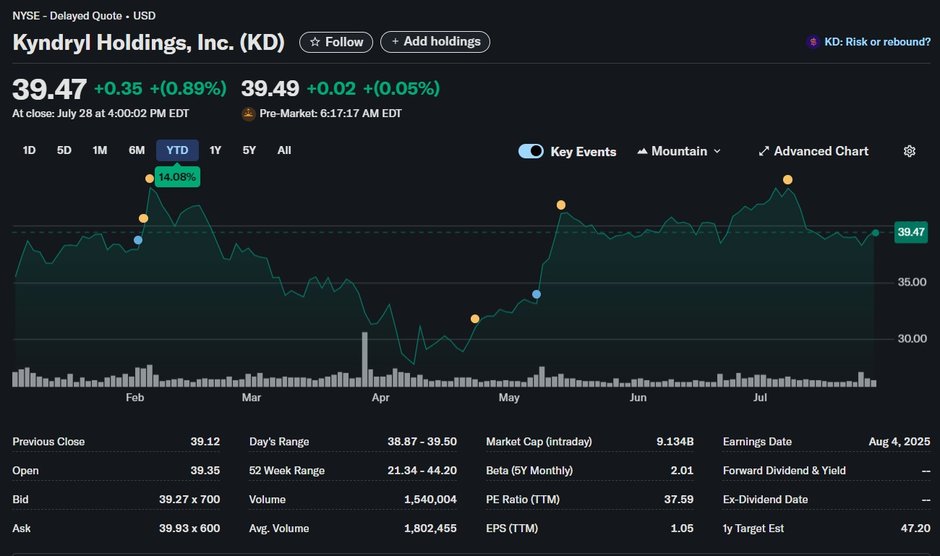Click the '1y Target Est' label
Screen dimensions: 940x556
[753, 528]
